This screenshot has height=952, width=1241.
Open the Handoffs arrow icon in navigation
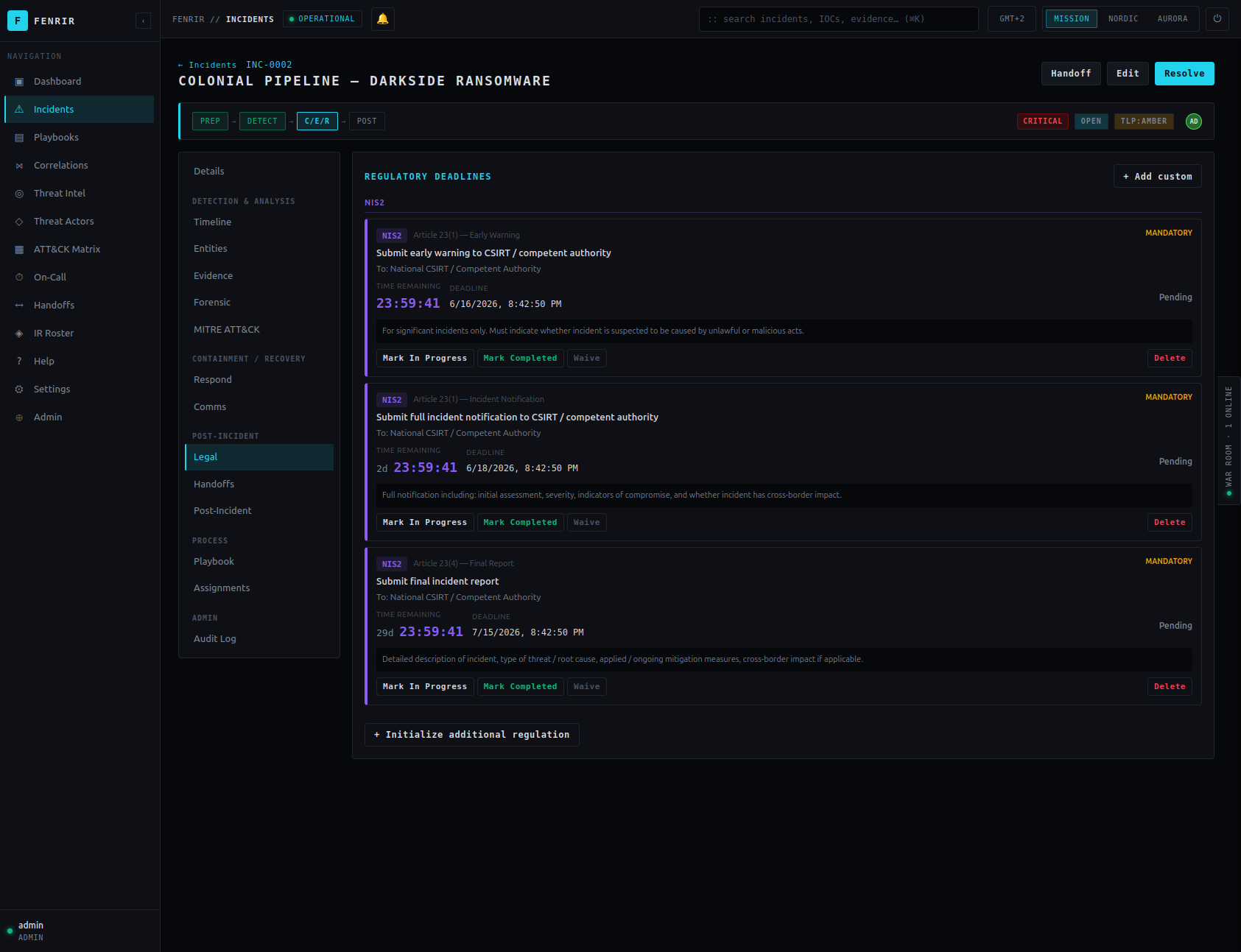click(19, 306)
